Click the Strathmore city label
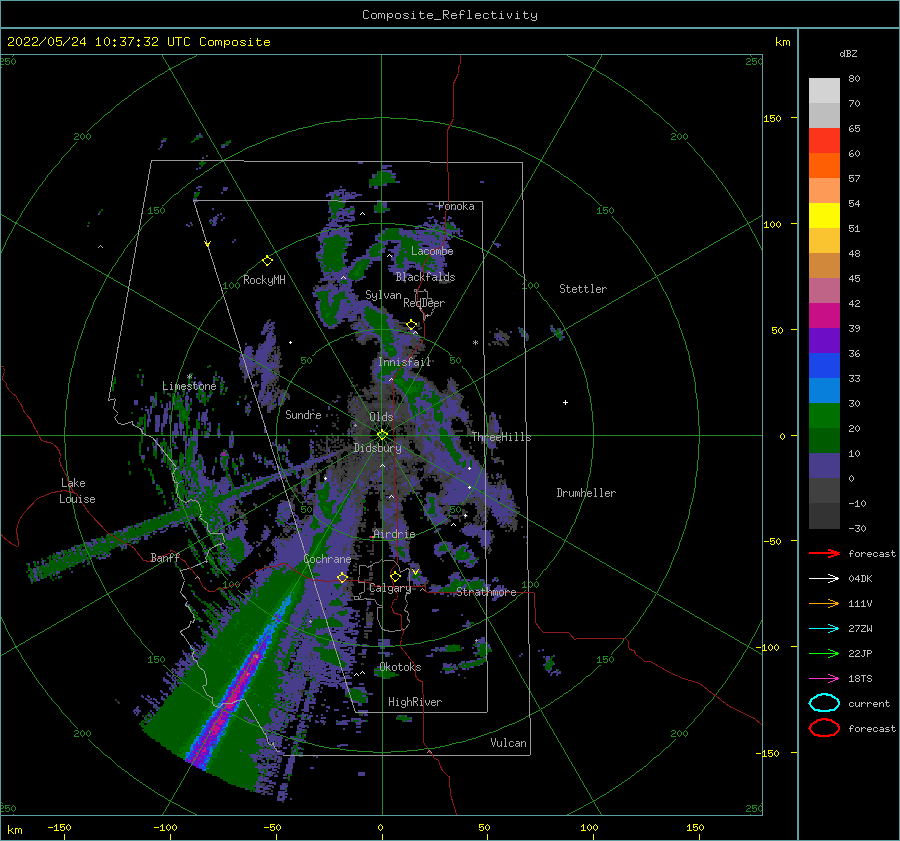This screenshot has height=841, width=900. pyautogui.click(x=486, y=591)
